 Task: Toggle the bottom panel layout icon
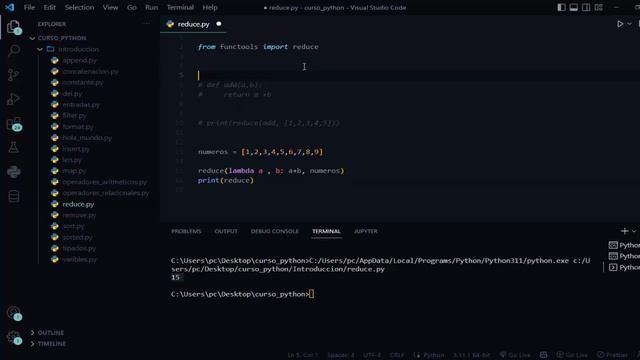[x=573, y=7]
